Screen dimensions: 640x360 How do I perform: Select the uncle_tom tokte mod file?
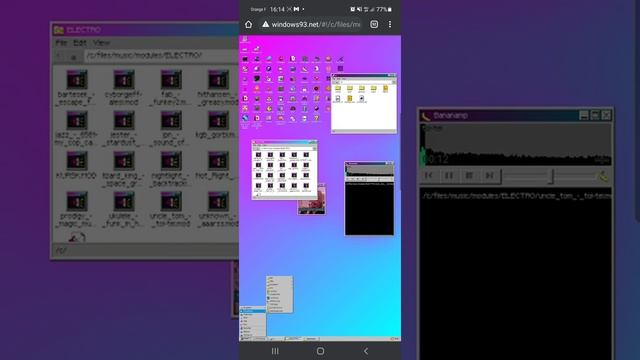171,209
